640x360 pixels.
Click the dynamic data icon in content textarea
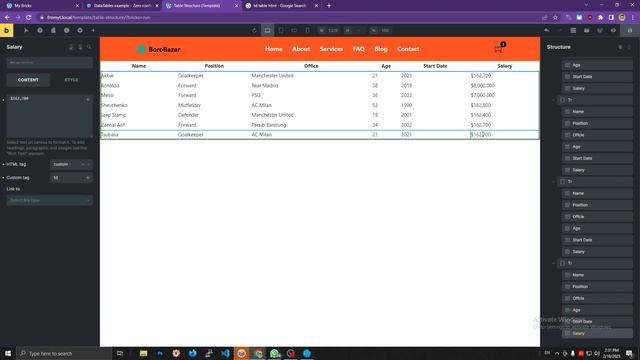point(88,100)
